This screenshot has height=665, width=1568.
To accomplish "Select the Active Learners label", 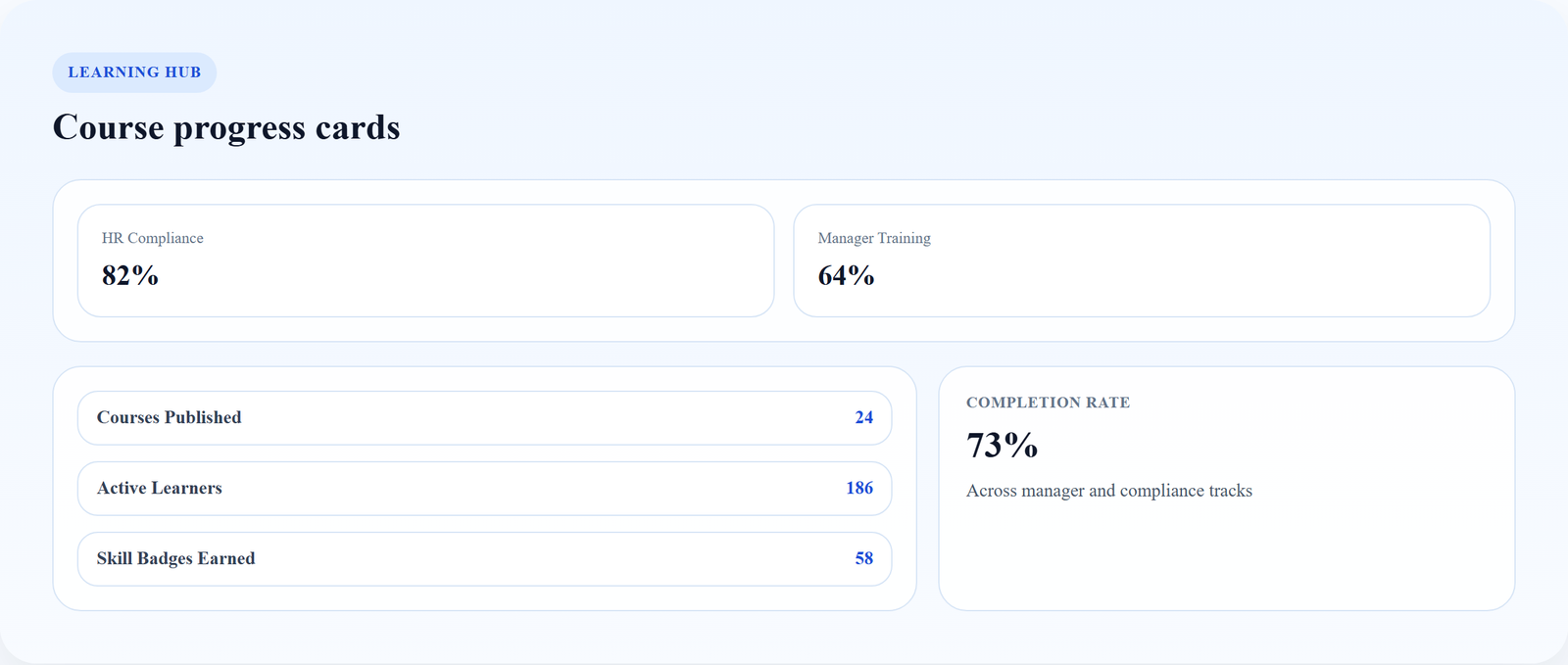I will [x=160, y=488].
